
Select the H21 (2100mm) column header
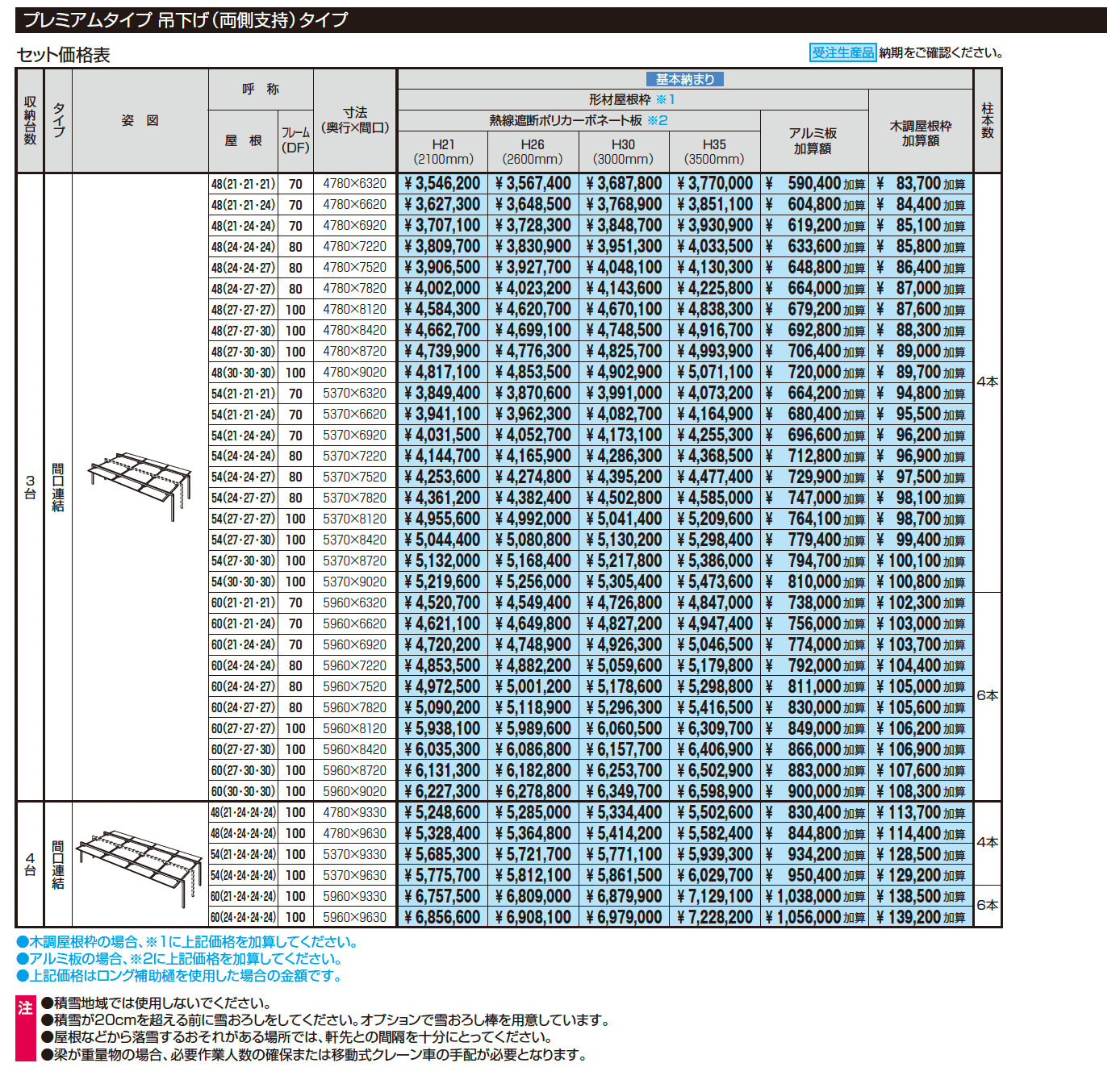click(x=443, y=152)
